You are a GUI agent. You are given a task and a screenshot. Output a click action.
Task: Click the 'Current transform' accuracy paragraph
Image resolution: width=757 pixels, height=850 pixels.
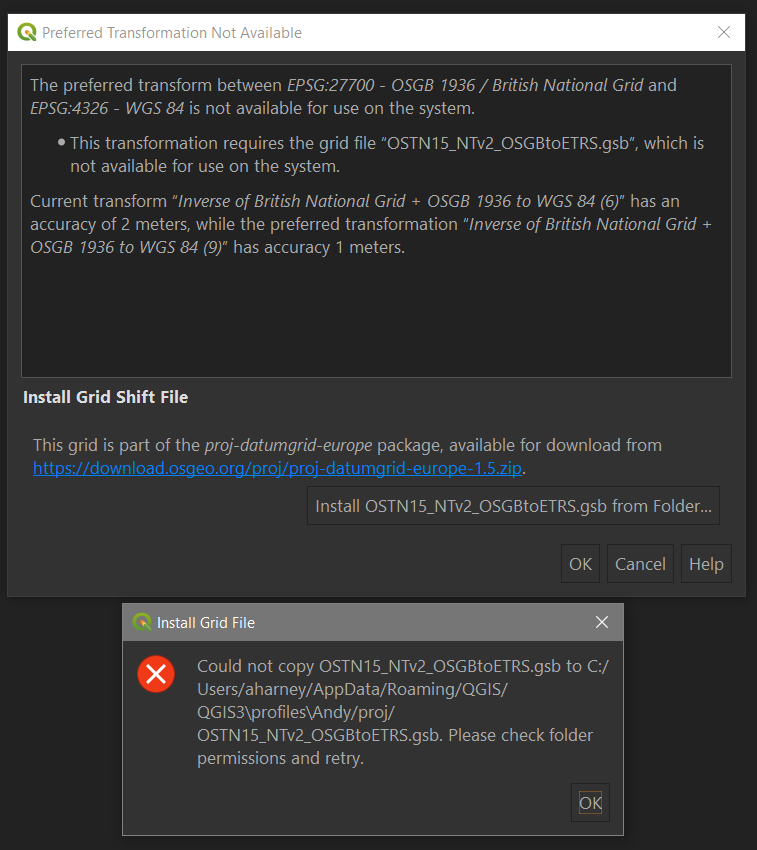point(371,224)
